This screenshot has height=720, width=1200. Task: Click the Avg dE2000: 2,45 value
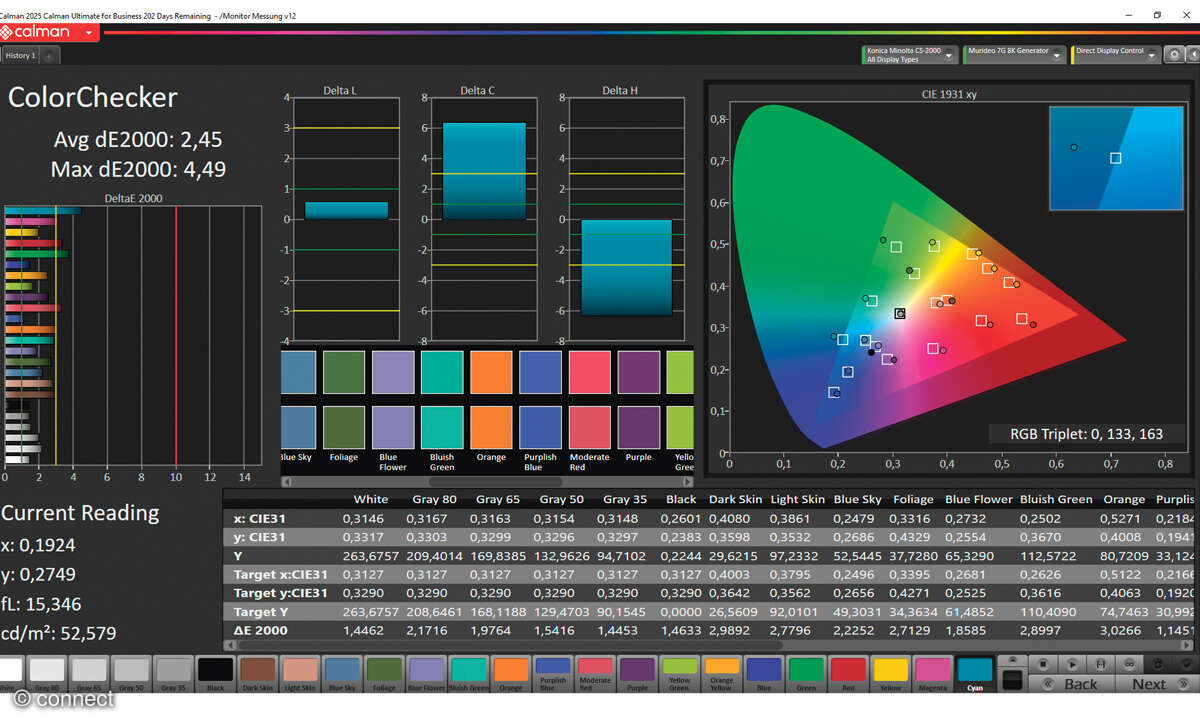[x=138, y=139]
